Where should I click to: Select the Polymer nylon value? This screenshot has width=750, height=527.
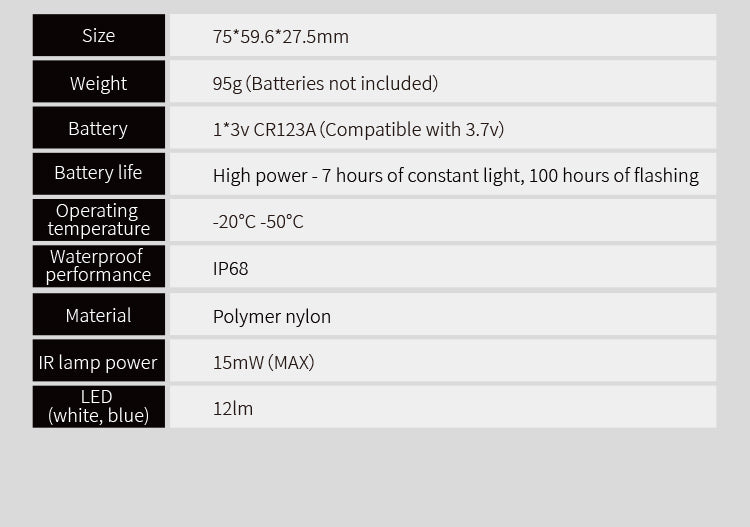coord(272,317)
